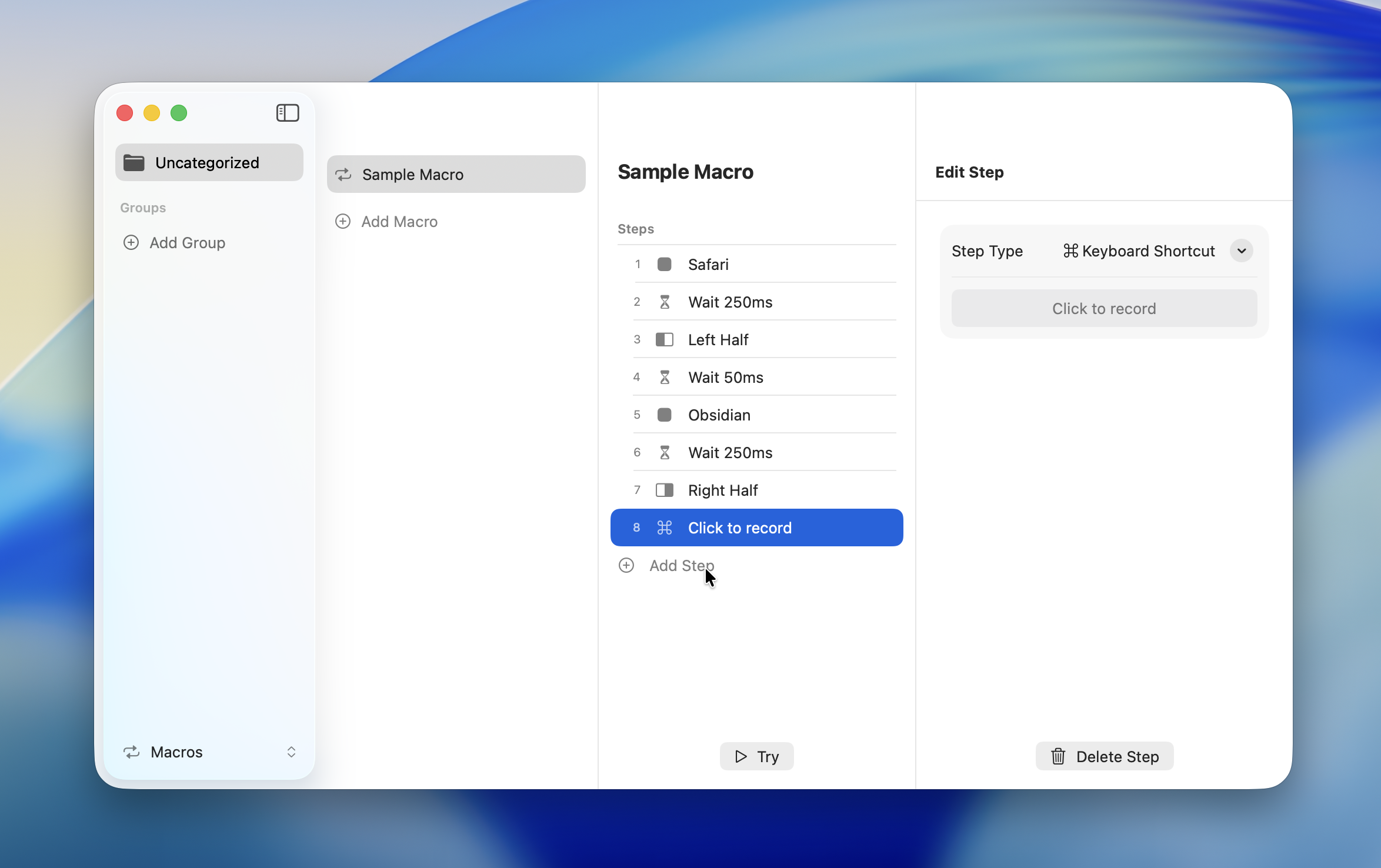Click hourglass icon on Wait 50ms step

(x=665, y=378)
